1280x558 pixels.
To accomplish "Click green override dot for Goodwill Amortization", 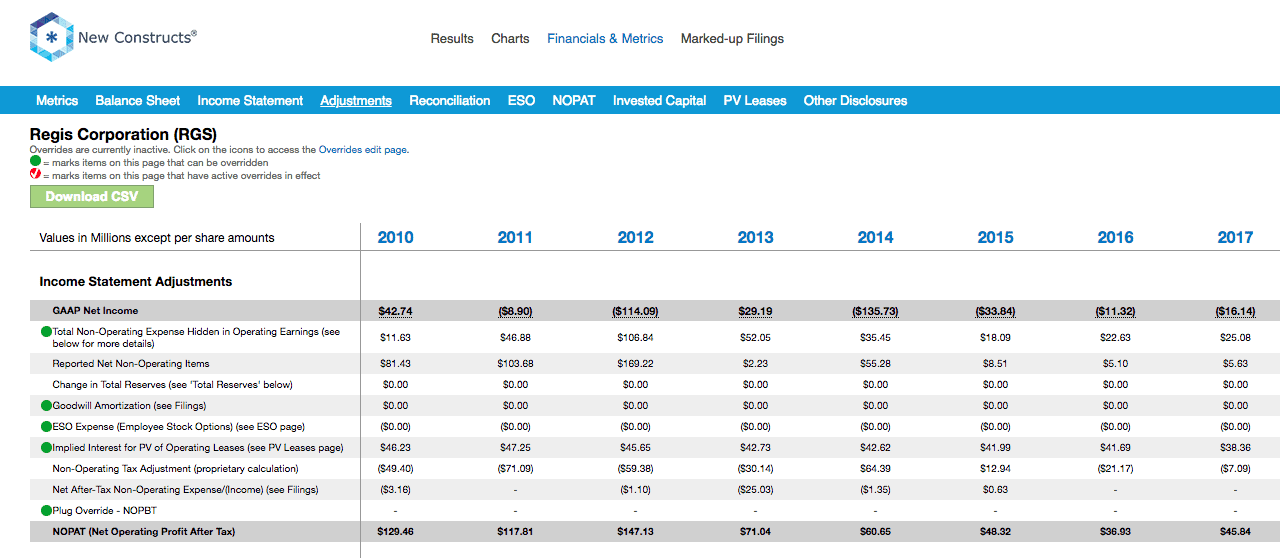I will (46, 406).
